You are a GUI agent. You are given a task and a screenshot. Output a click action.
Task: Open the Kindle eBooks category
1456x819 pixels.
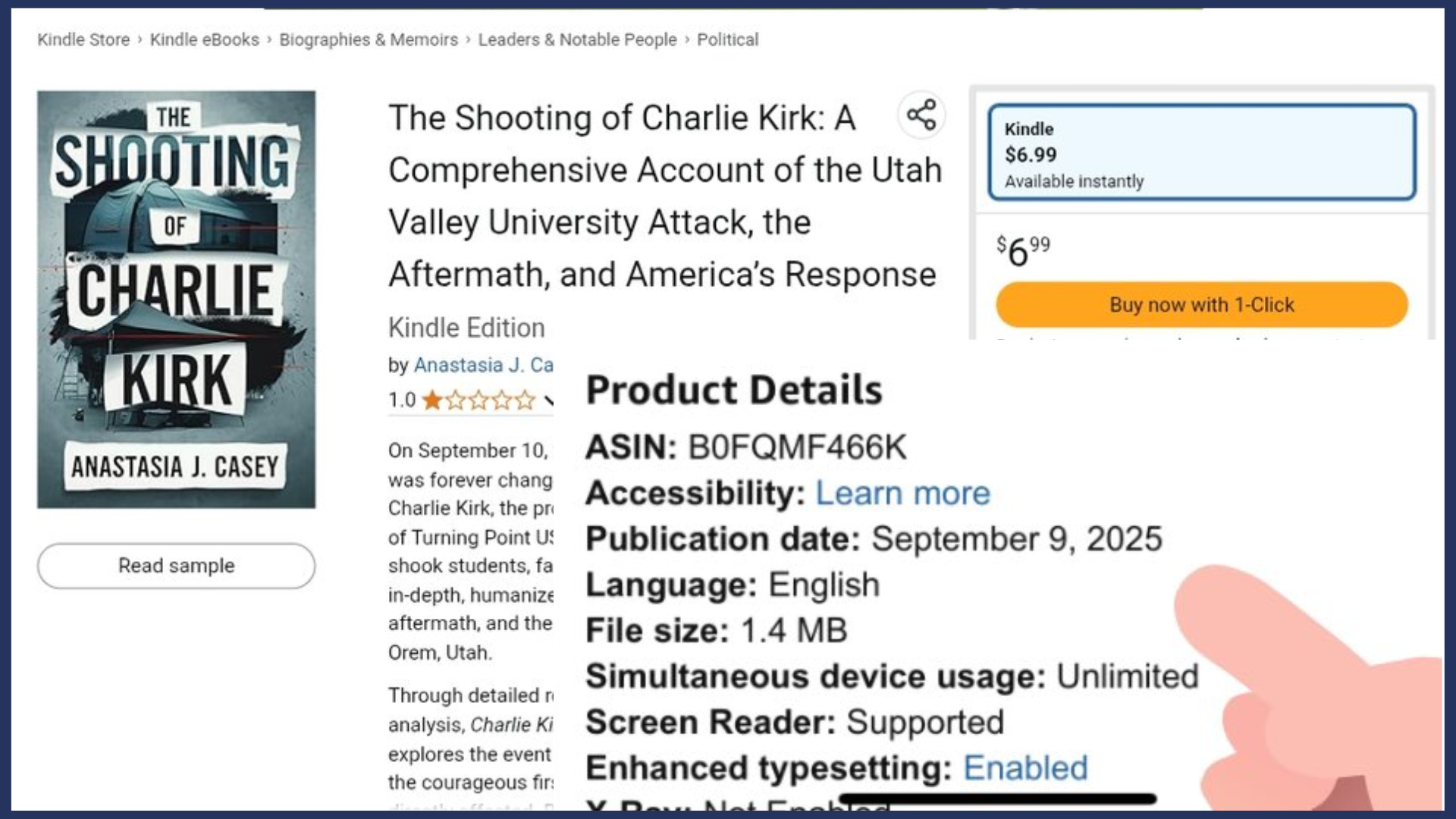click(x=205, y=39)
